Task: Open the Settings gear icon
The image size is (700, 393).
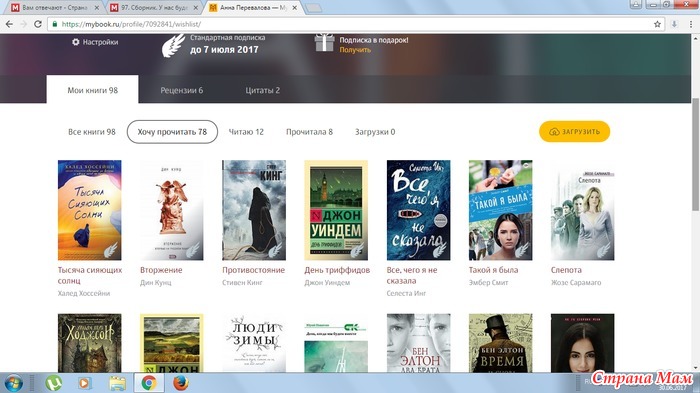Action: point(75,42)
